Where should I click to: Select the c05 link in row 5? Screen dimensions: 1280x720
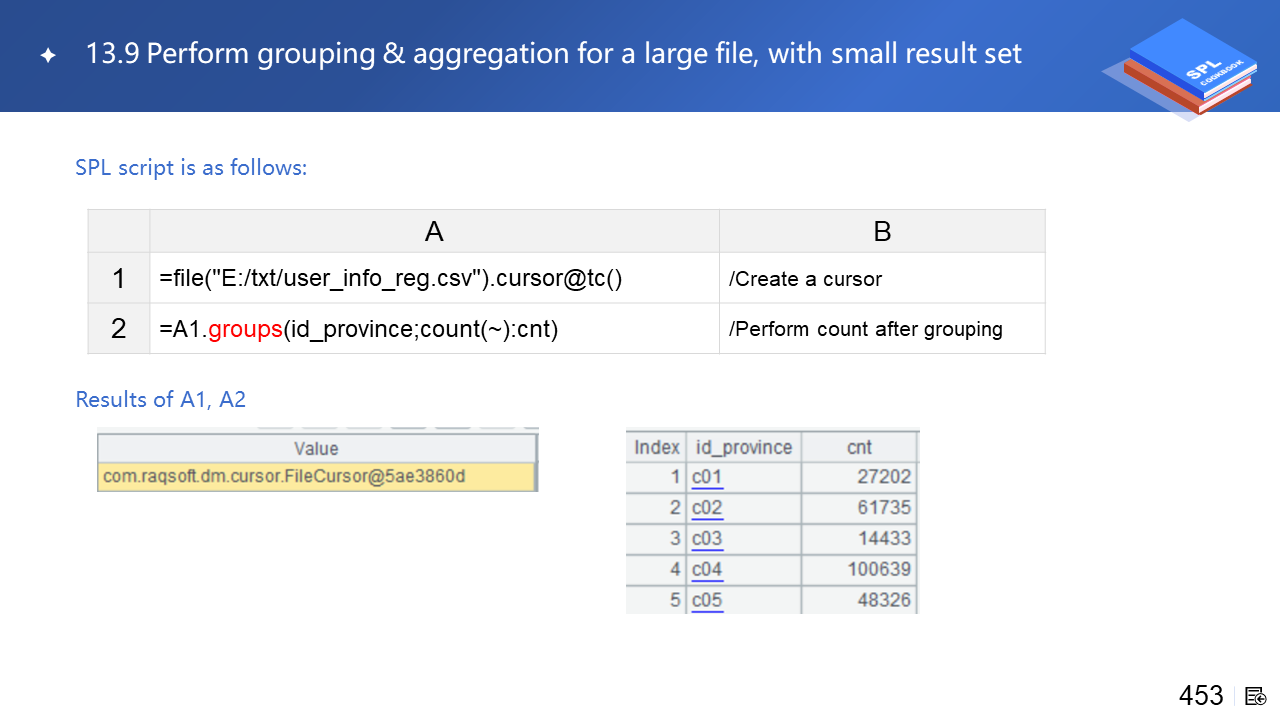(x=707, y=601)
